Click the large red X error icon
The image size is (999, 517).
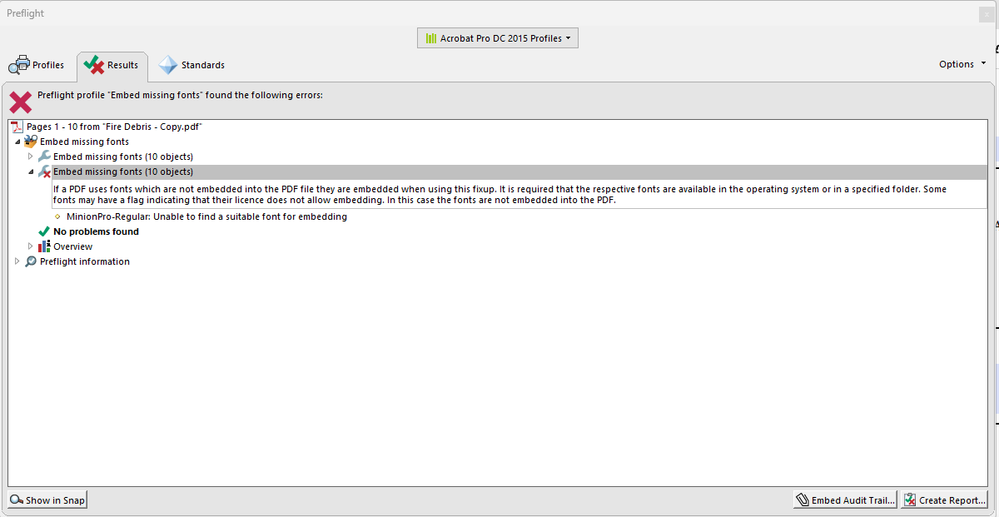pyautogui.click(x=20, y=101)
